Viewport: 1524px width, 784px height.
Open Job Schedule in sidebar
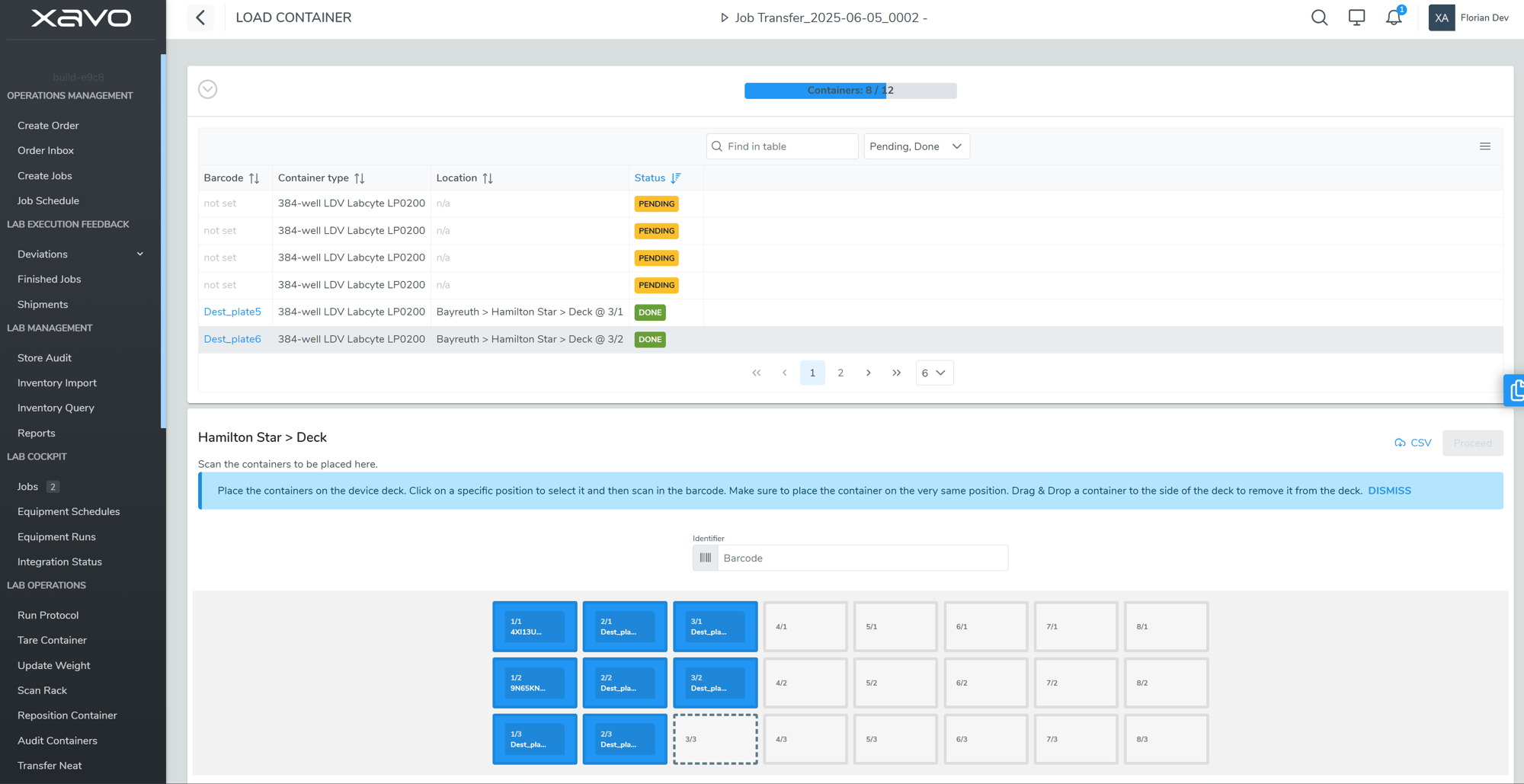48,200
